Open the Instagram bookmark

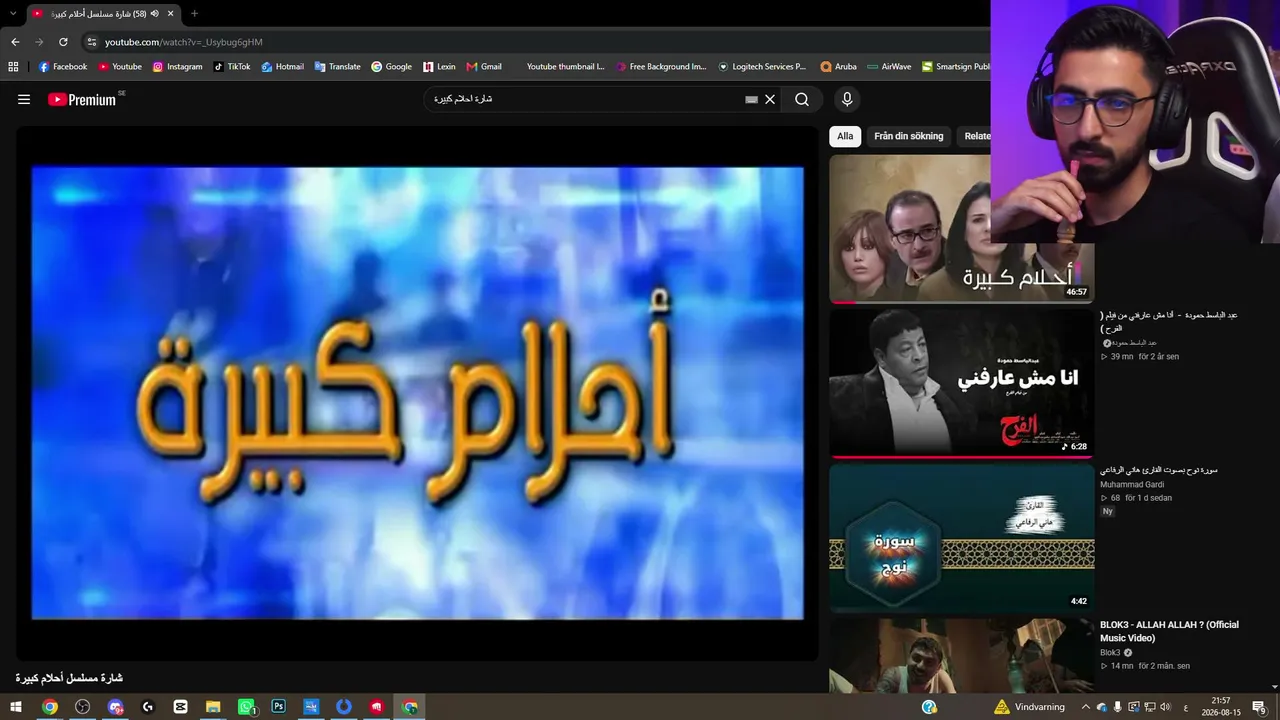point(177,67)
